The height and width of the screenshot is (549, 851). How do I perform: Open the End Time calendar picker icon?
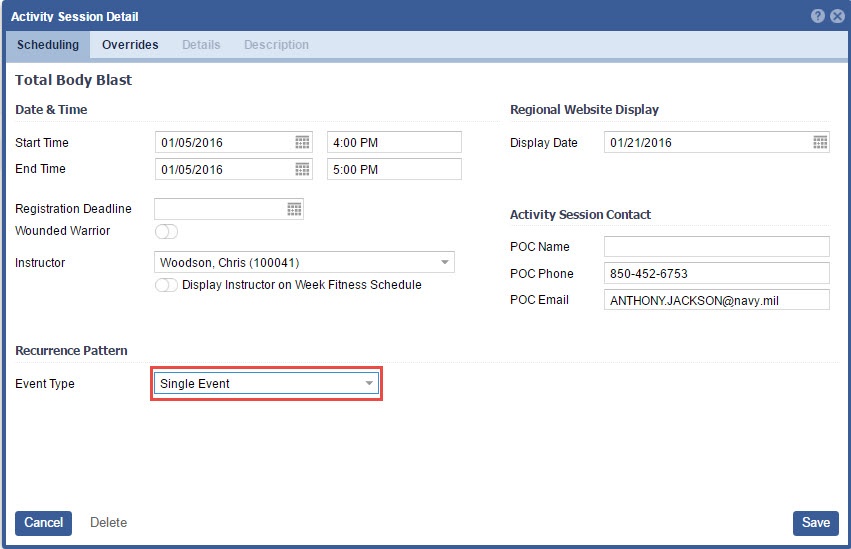pyautogui.click(x=302, y=170)
